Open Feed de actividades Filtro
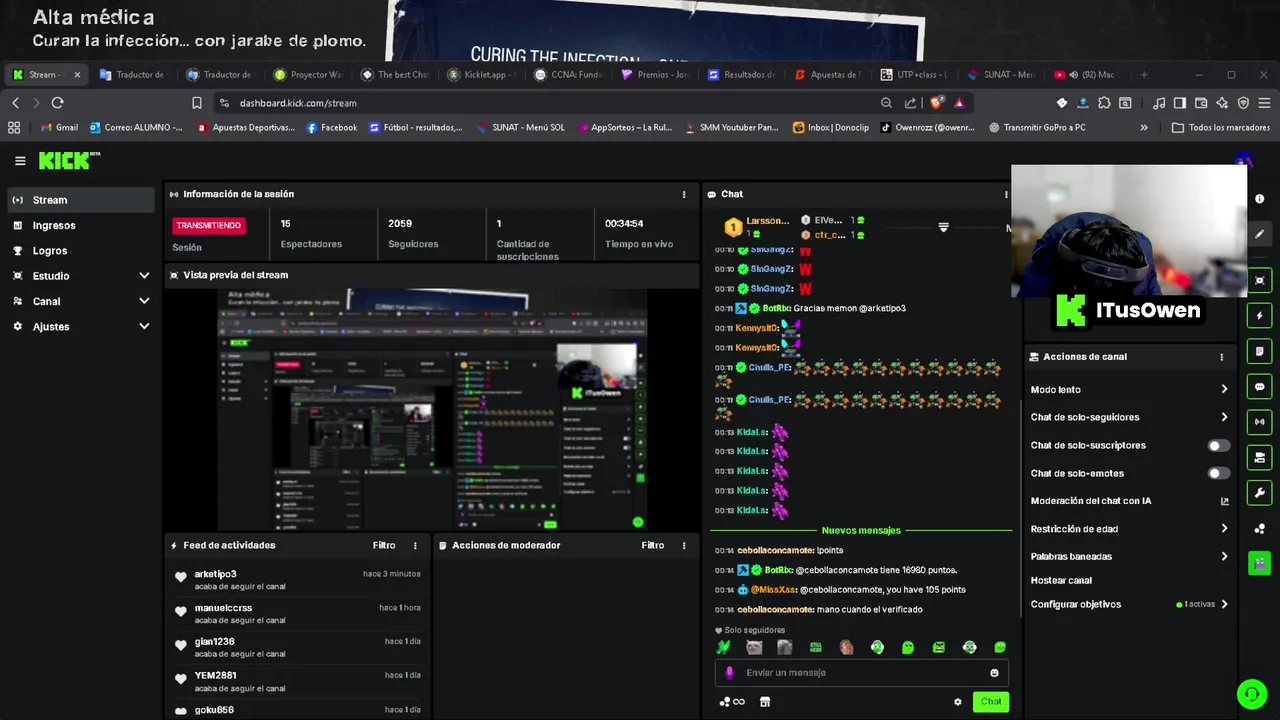 tap(384, 545)
